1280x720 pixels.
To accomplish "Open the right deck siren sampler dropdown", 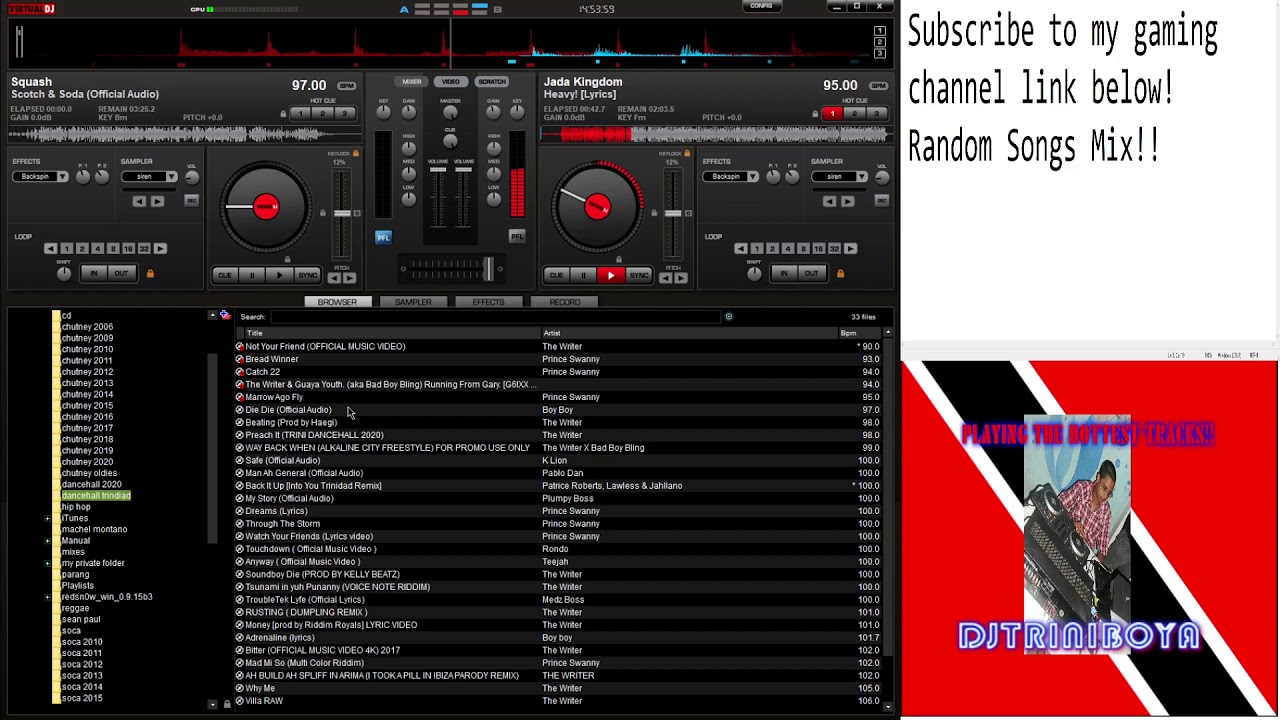I will click(862, 177).
